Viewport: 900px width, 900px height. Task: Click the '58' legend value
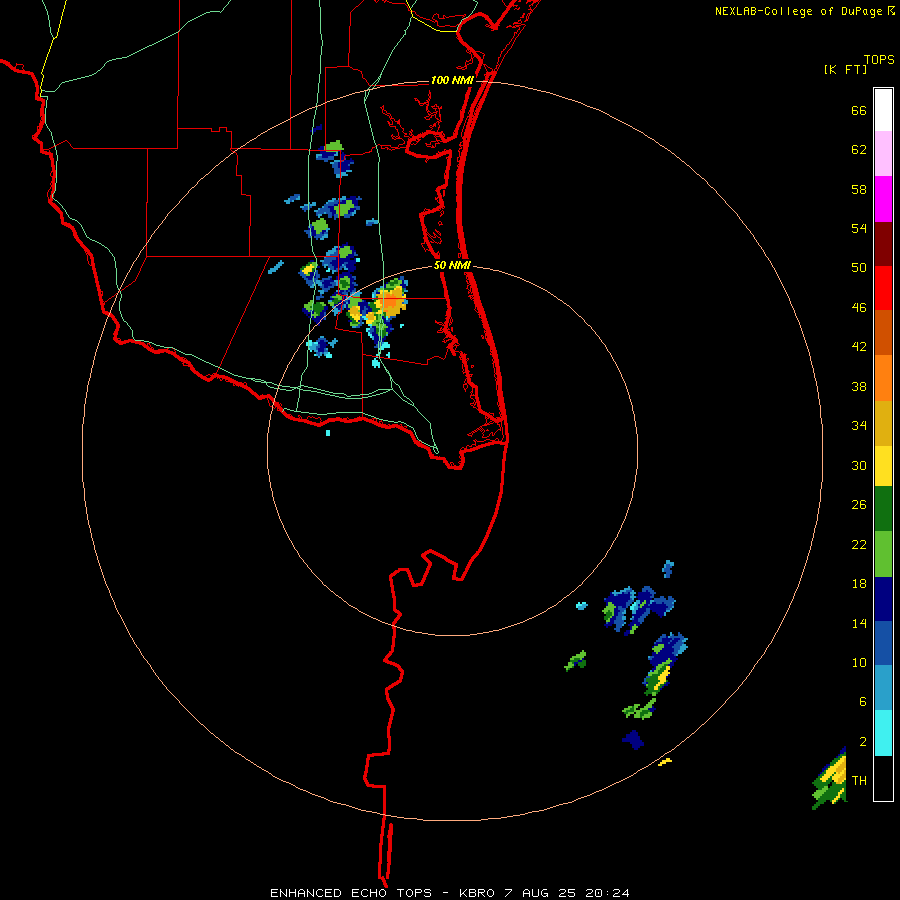click(859, 189)
